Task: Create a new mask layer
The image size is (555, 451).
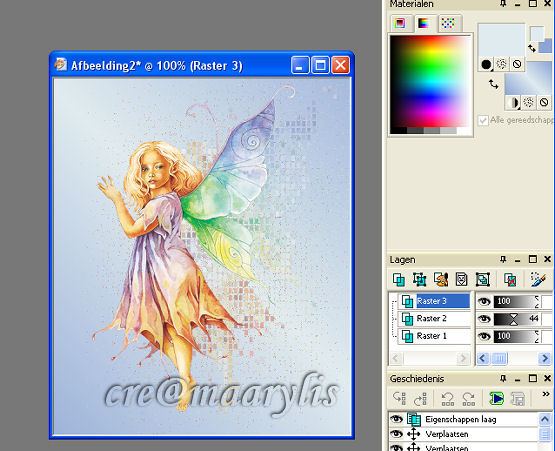Action: [x=462, y=279]
